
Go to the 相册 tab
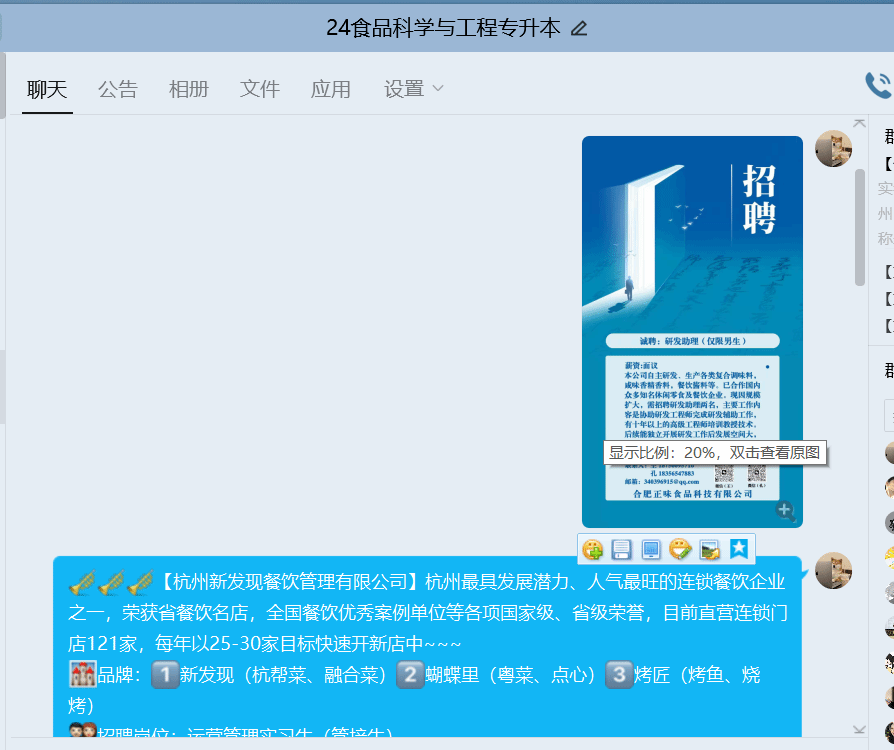[x=189, y=89]
